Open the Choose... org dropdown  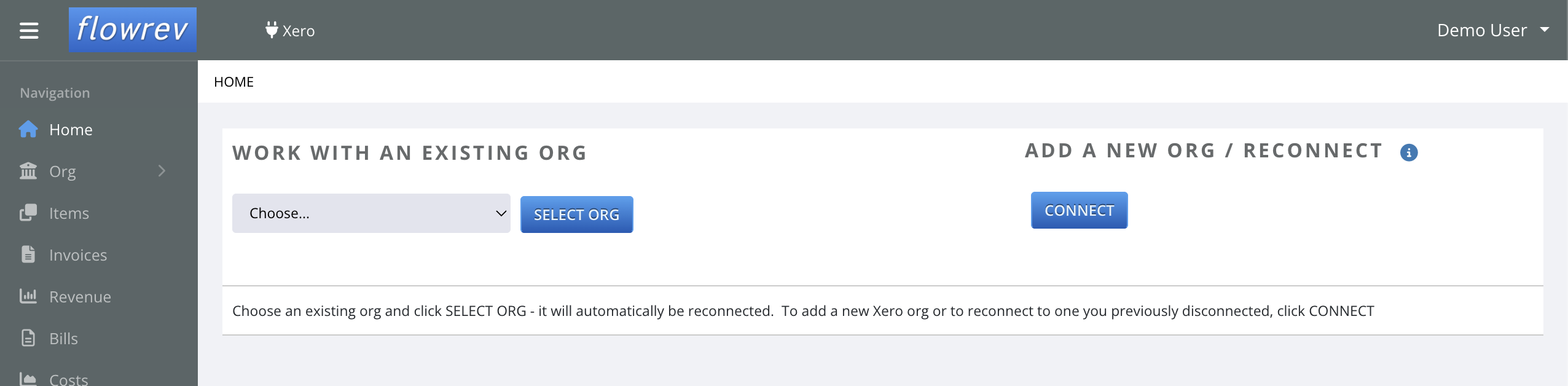tap(371, 213)
